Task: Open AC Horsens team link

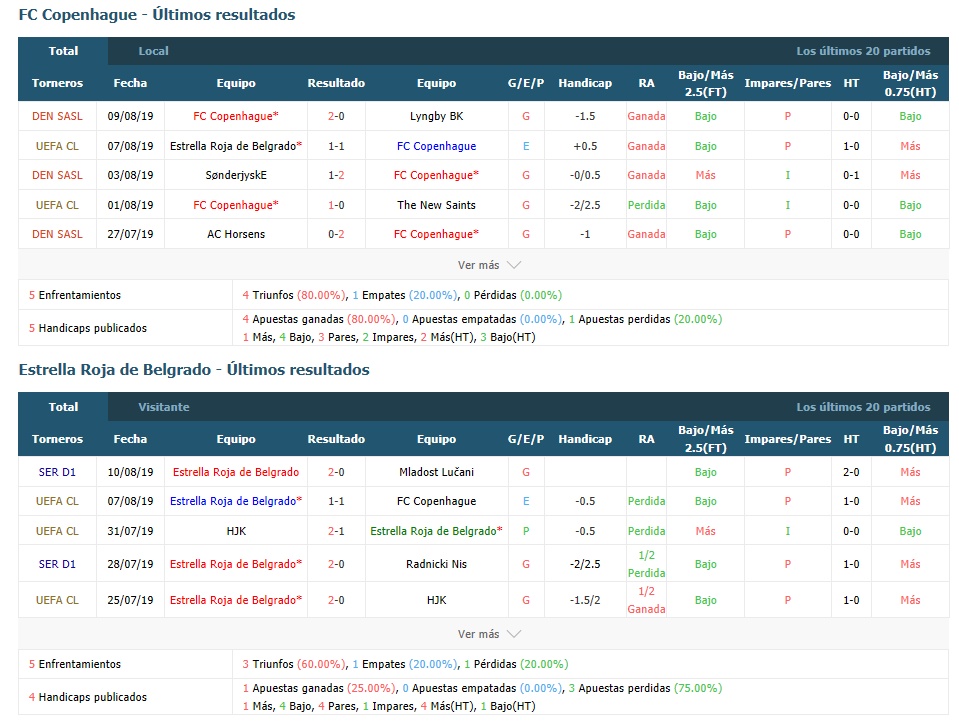Action: [x=236, y=234]
